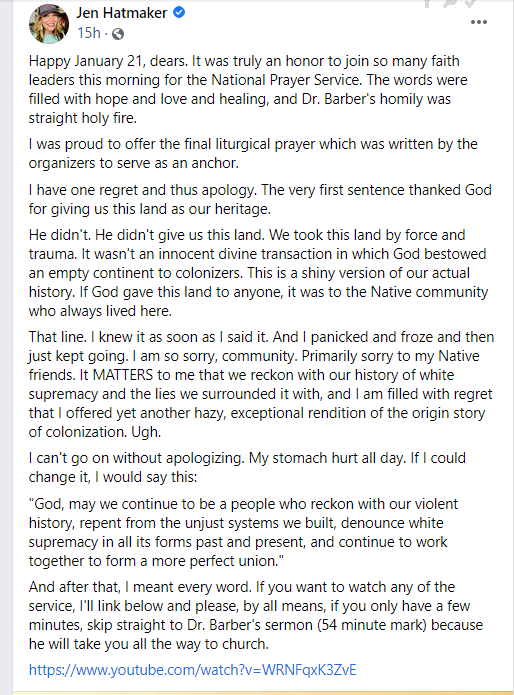This screenshot has width=514, height=695.
Task: Click the paragraph beginning 'He didn't. He didn't'
Action: pyautogui.click(x=258, y=273)
